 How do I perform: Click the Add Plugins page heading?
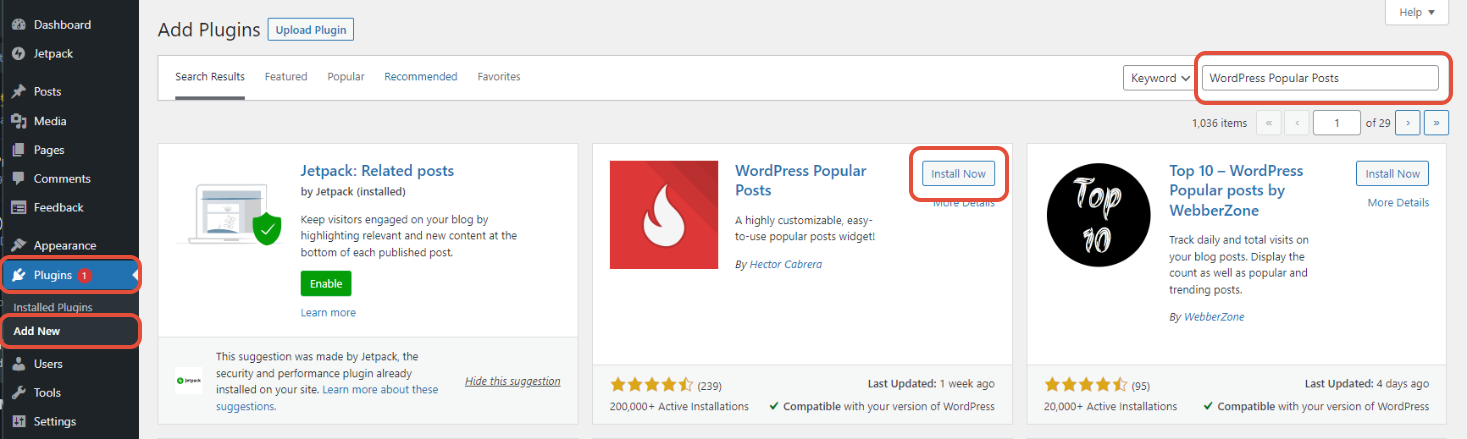pos(209,30)
